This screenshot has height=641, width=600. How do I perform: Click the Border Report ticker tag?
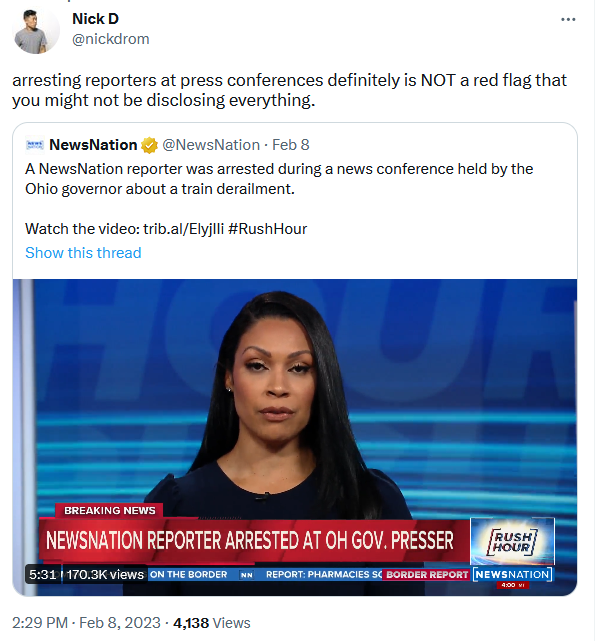point(427,574)
